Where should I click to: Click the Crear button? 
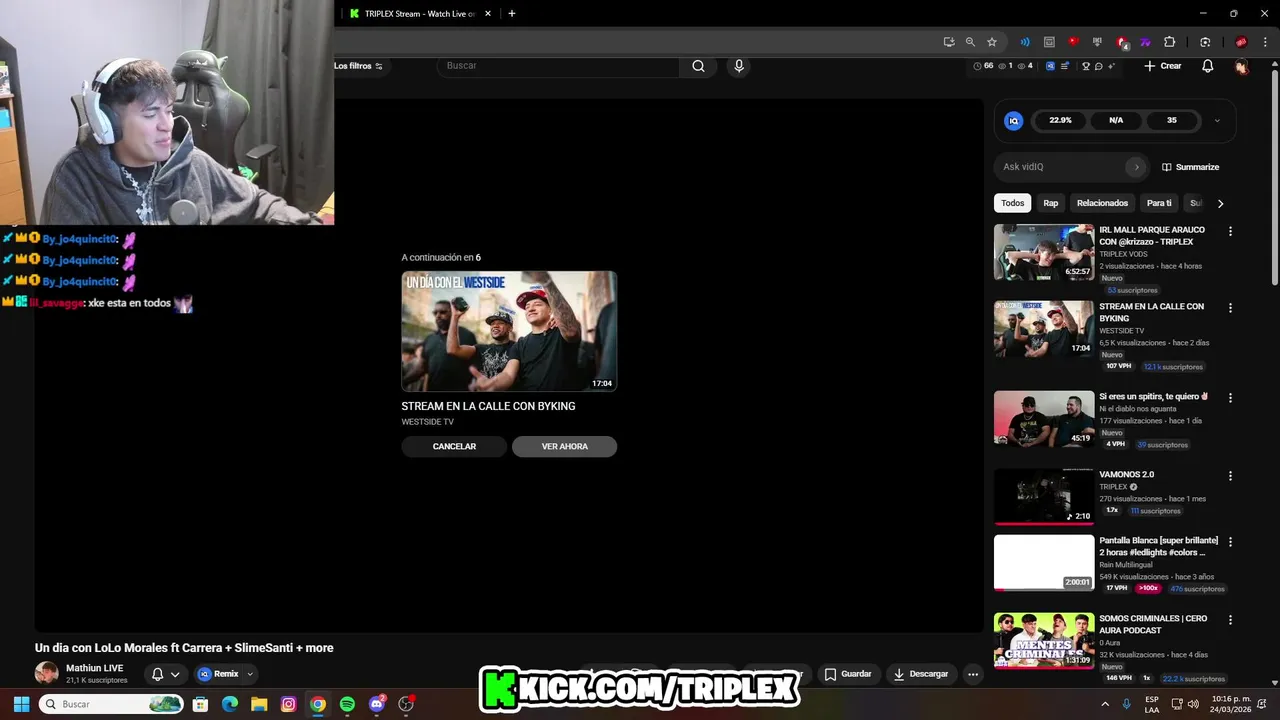[x=1163, y=66]
